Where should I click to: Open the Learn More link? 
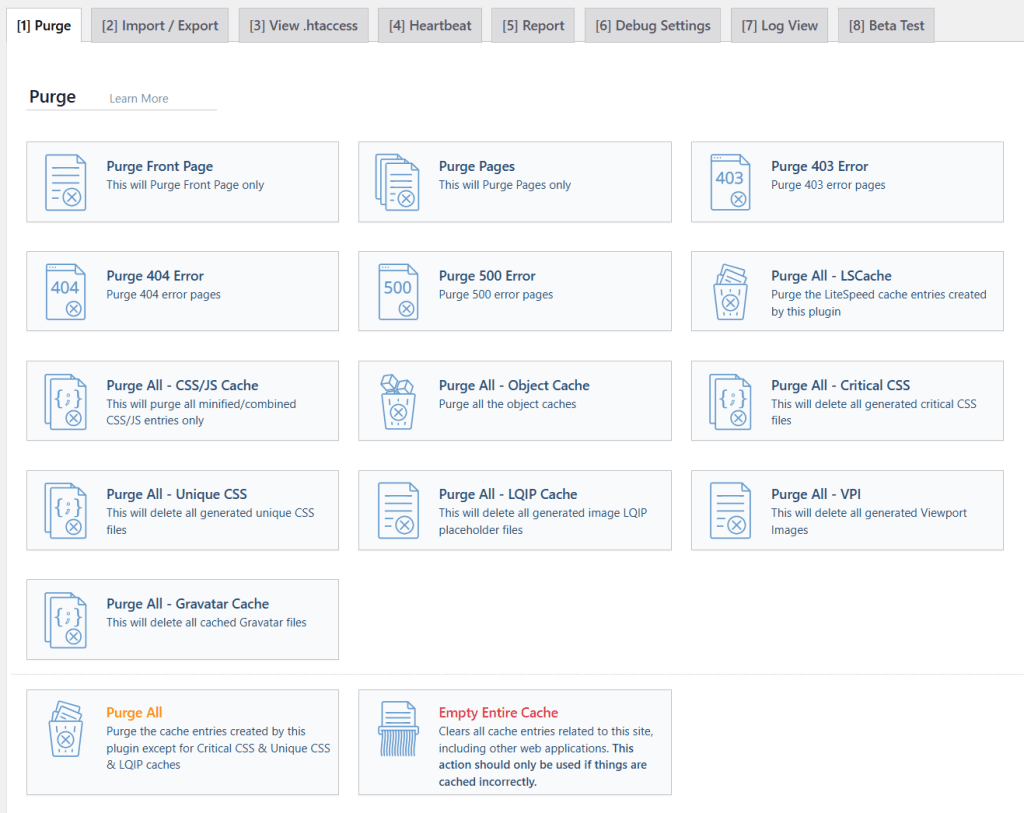tap(138, 98)
